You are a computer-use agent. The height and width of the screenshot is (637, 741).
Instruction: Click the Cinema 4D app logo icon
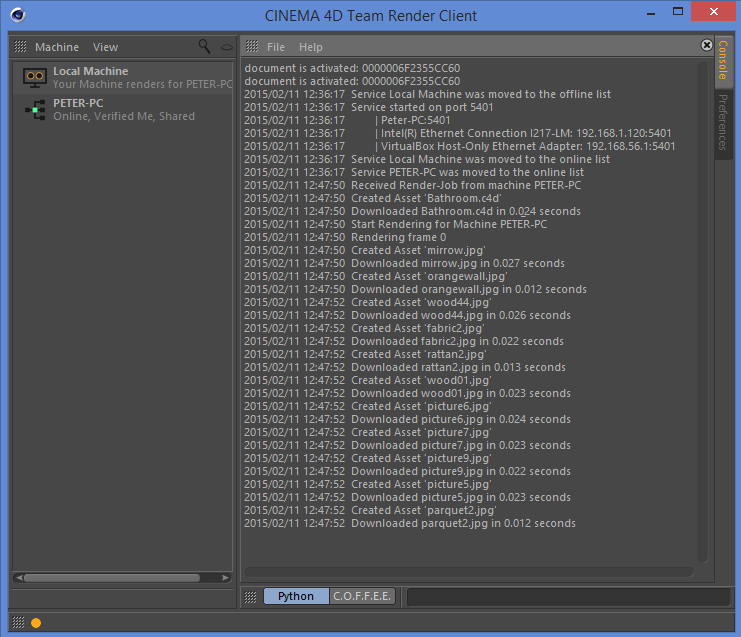[18, 15]
